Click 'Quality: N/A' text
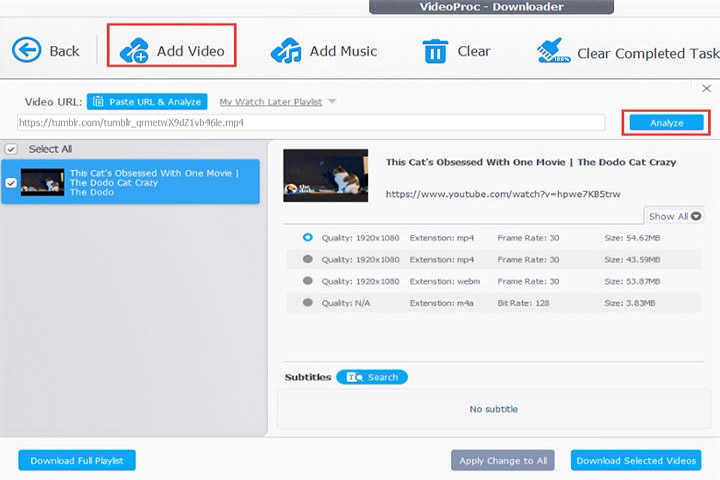 point(346,303)
